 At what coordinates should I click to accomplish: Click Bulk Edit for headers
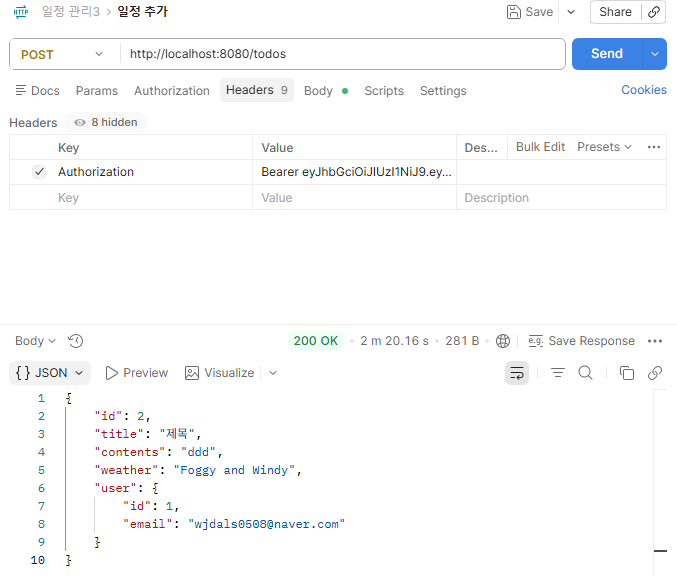pos(540,147)
